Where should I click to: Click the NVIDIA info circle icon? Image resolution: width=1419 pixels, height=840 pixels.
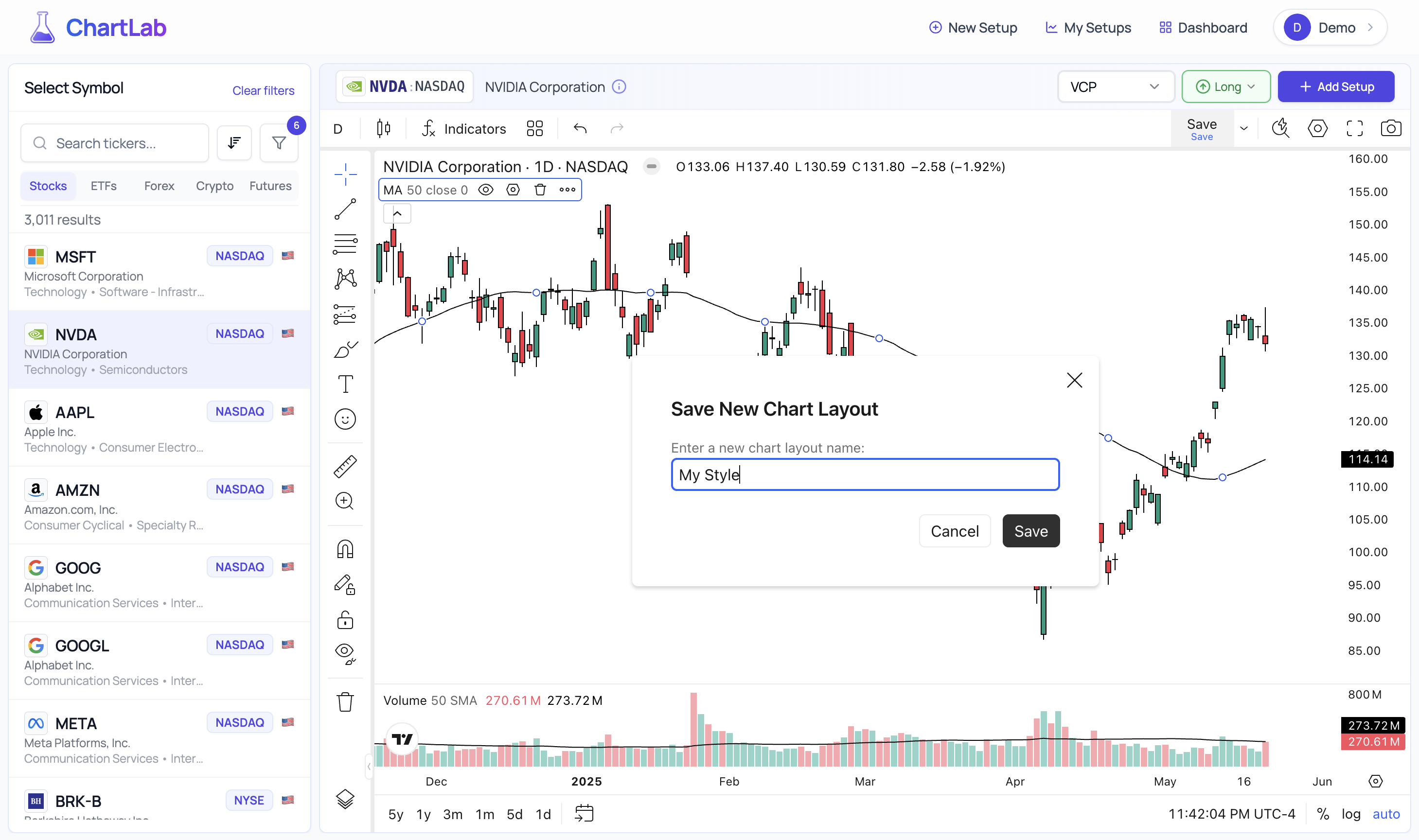[619, 87]
